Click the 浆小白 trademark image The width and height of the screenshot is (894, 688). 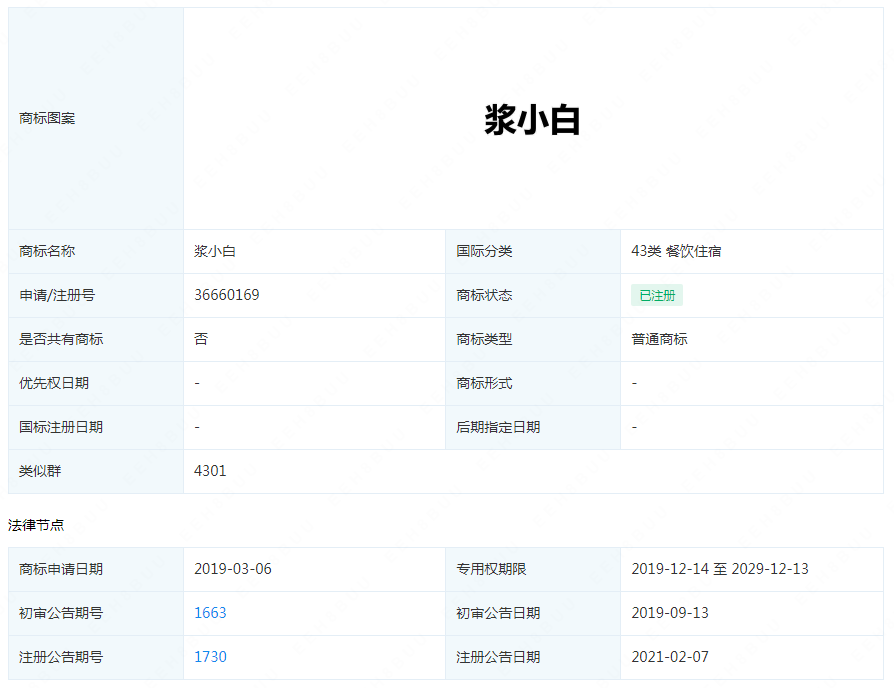click(x=533, y=119)
